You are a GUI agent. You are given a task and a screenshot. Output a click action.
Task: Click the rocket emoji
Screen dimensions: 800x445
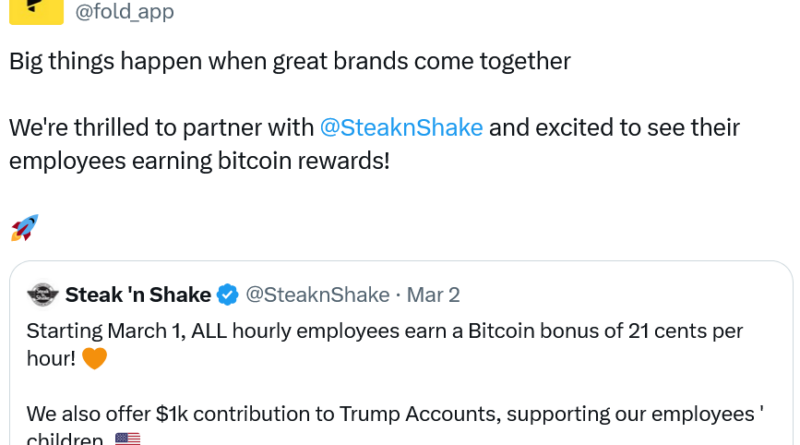point(24,228)
